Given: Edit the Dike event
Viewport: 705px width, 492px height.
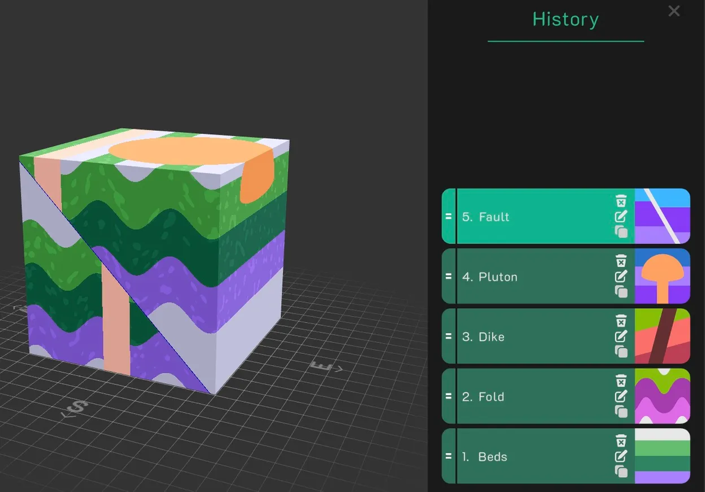Looking at the screenshot, I should point(621,336).
